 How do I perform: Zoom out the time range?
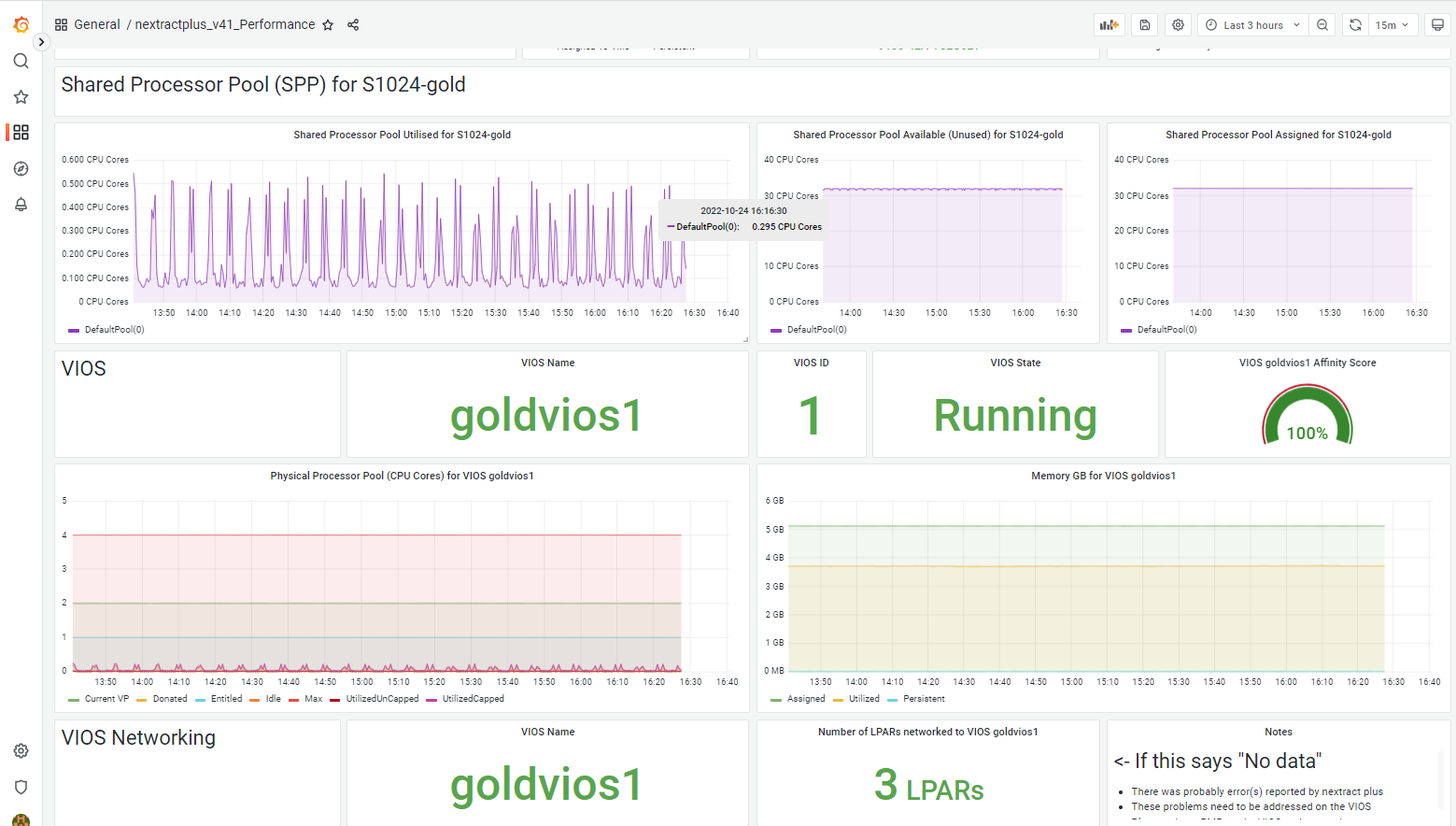tap(1322, 25)
